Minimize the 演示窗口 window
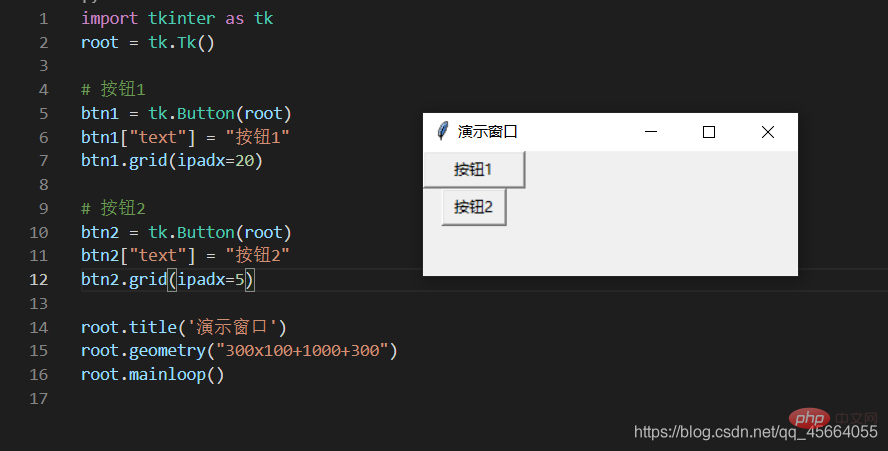 click(x=651, y=132)
